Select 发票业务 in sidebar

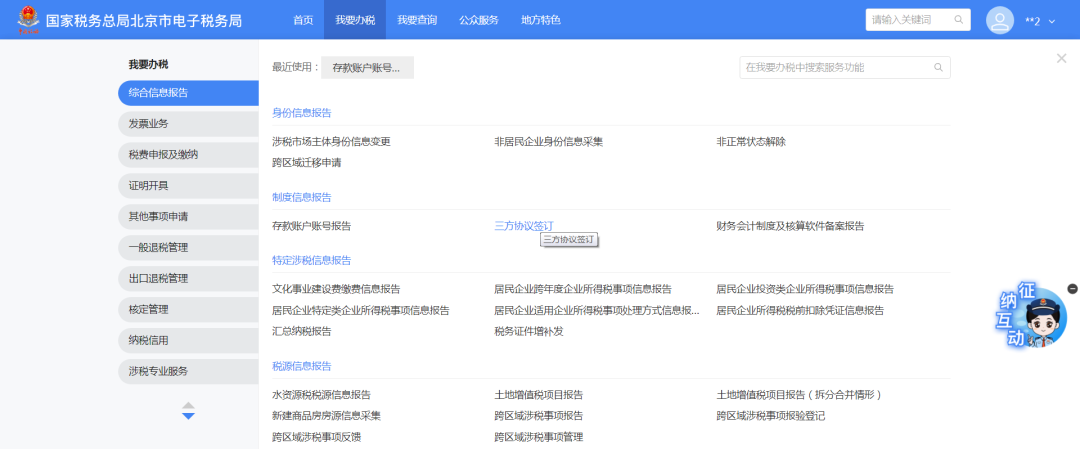(188, 124)
